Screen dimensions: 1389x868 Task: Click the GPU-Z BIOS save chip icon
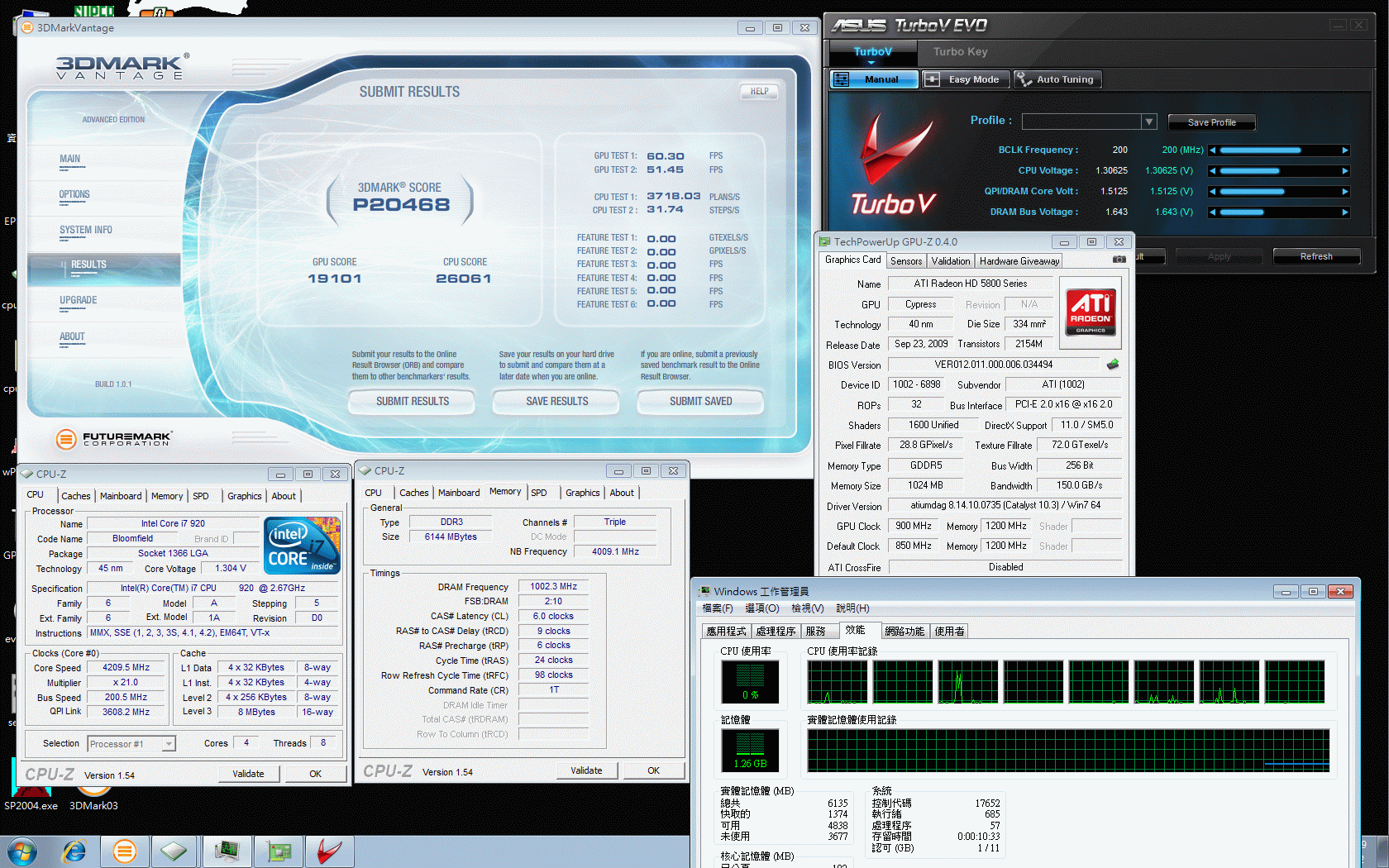click(x=1113, y=365)
